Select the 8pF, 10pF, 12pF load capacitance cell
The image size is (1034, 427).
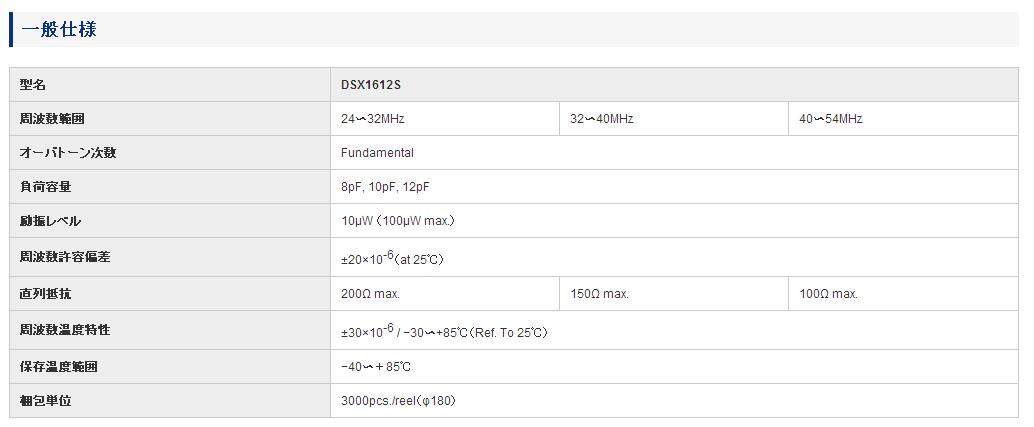point(385,187)
